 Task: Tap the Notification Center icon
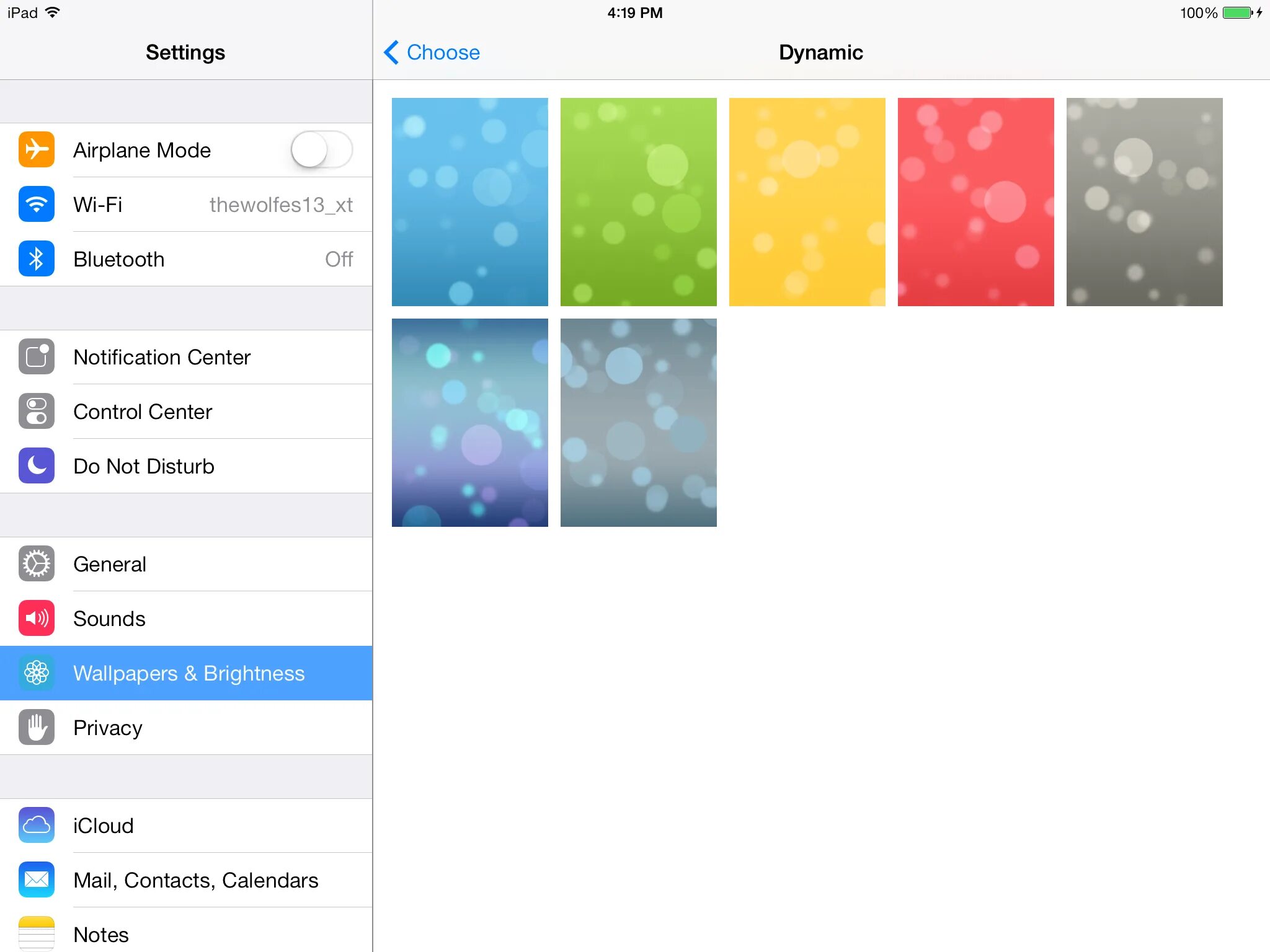(37, 357)
